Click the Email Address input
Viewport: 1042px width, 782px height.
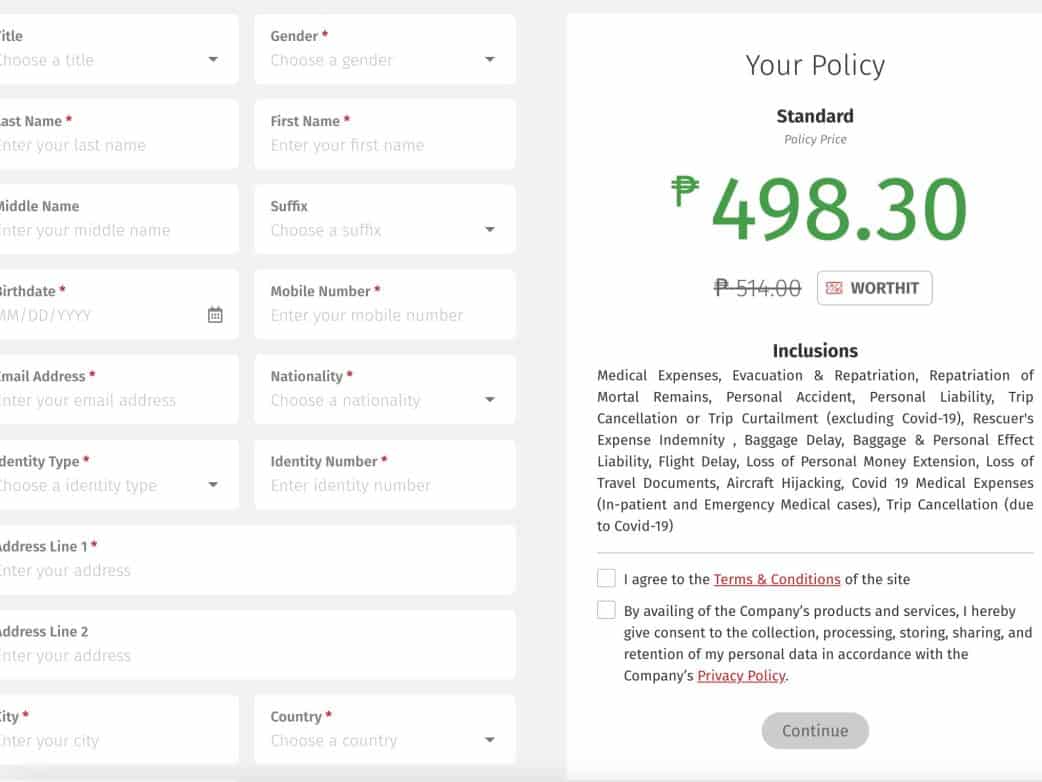pos(110,400)
